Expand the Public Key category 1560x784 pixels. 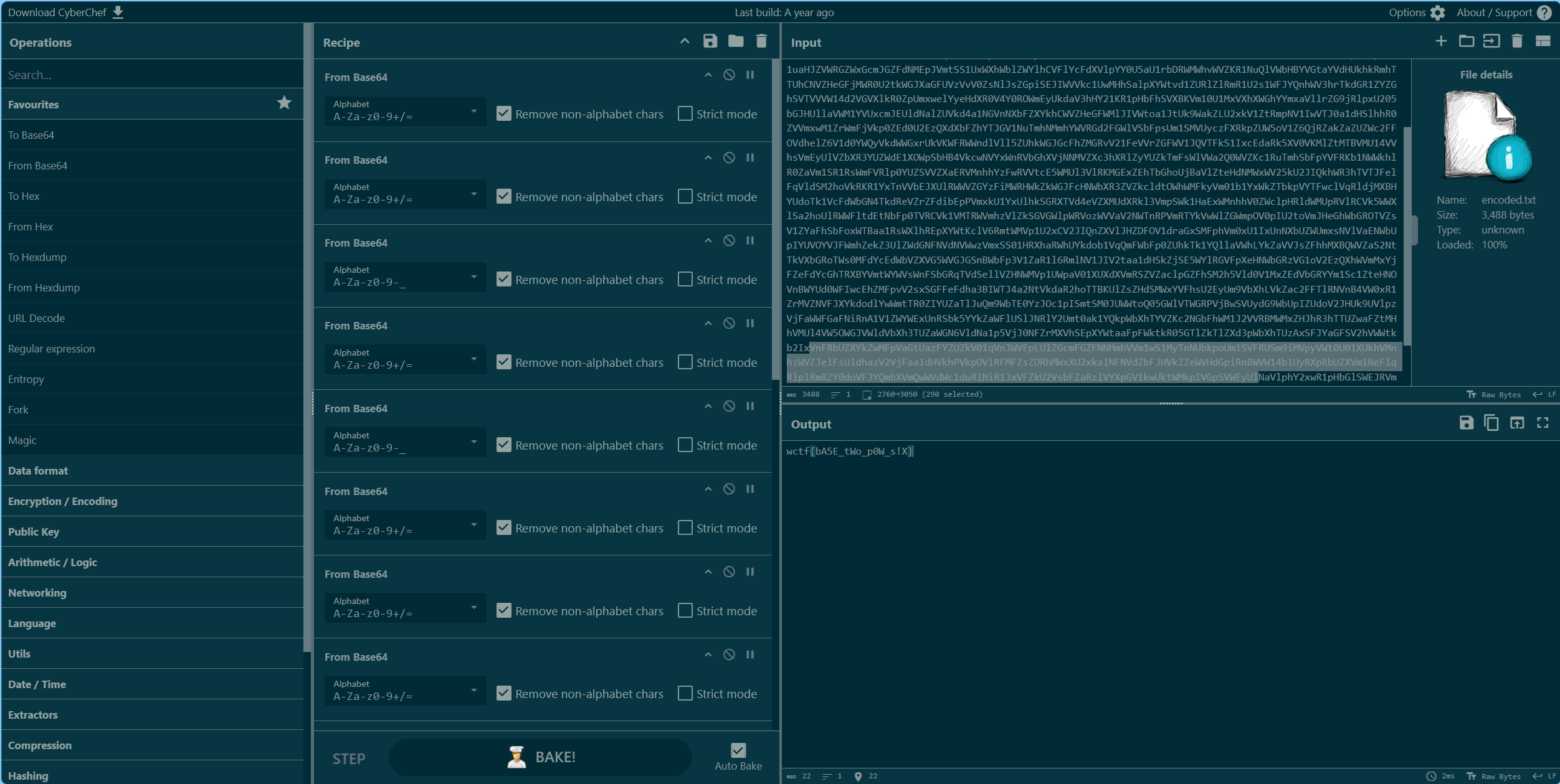(152, 532)
